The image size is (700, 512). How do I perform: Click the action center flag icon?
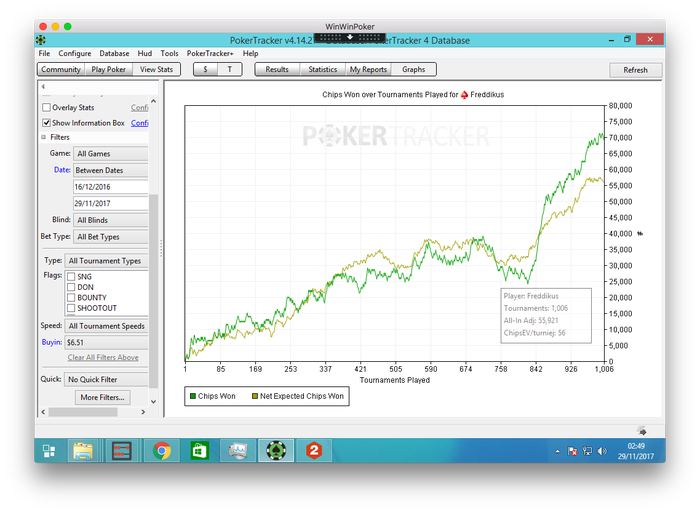572,451
